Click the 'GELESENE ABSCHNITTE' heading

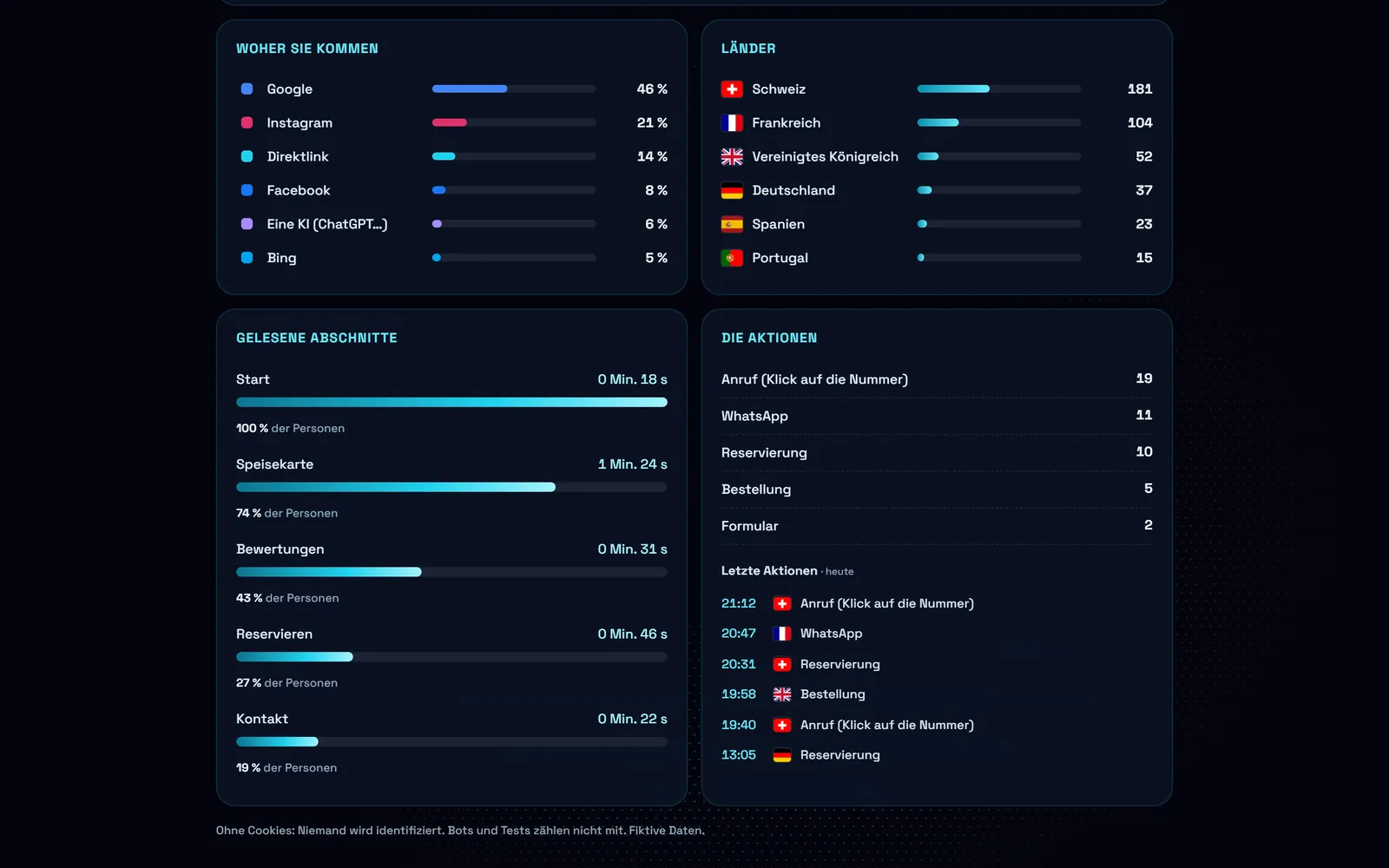pos(317,339)
